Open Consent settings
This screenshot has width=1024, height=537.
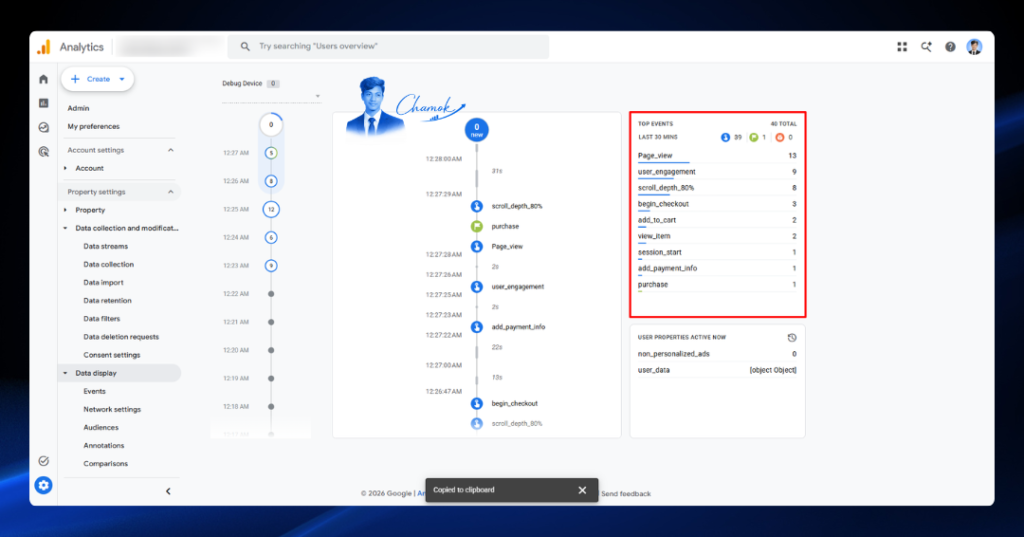112,355
